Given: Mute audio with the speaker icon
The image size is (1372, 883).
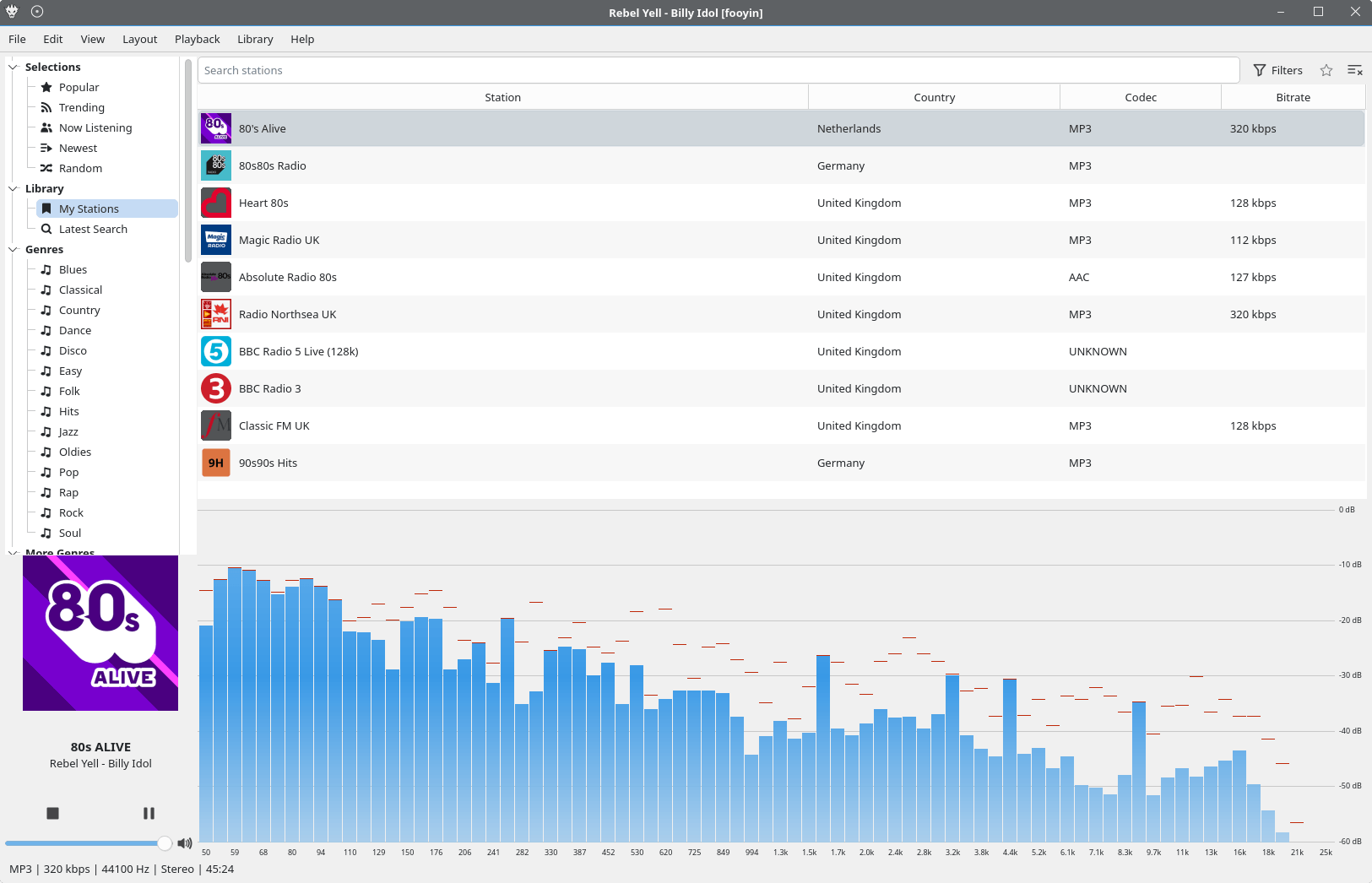Looking at the screenshot, I should (185, 842).
